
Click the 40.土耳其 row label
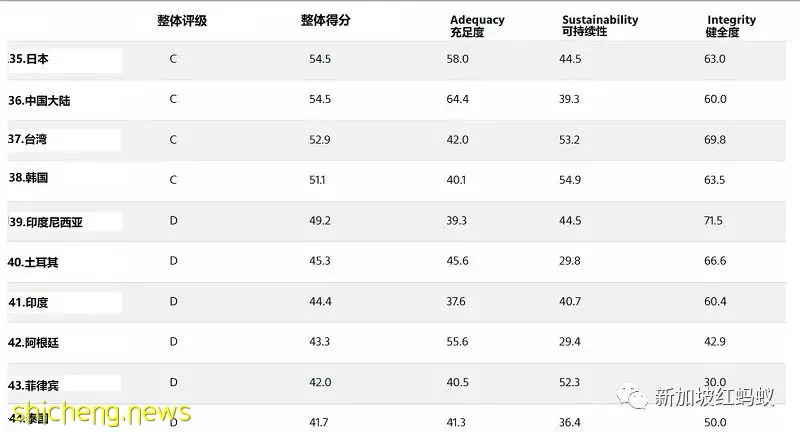[33, 262]
